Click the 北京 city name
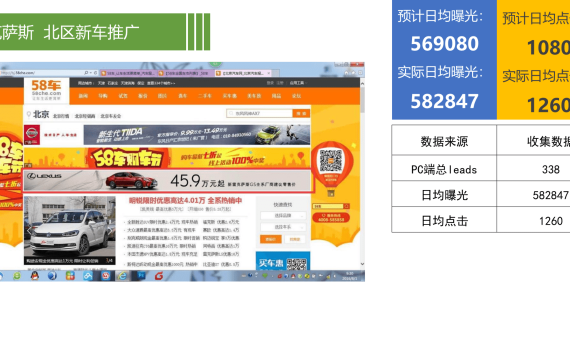Viewport: 570px width, 360px height. (41, 115)
